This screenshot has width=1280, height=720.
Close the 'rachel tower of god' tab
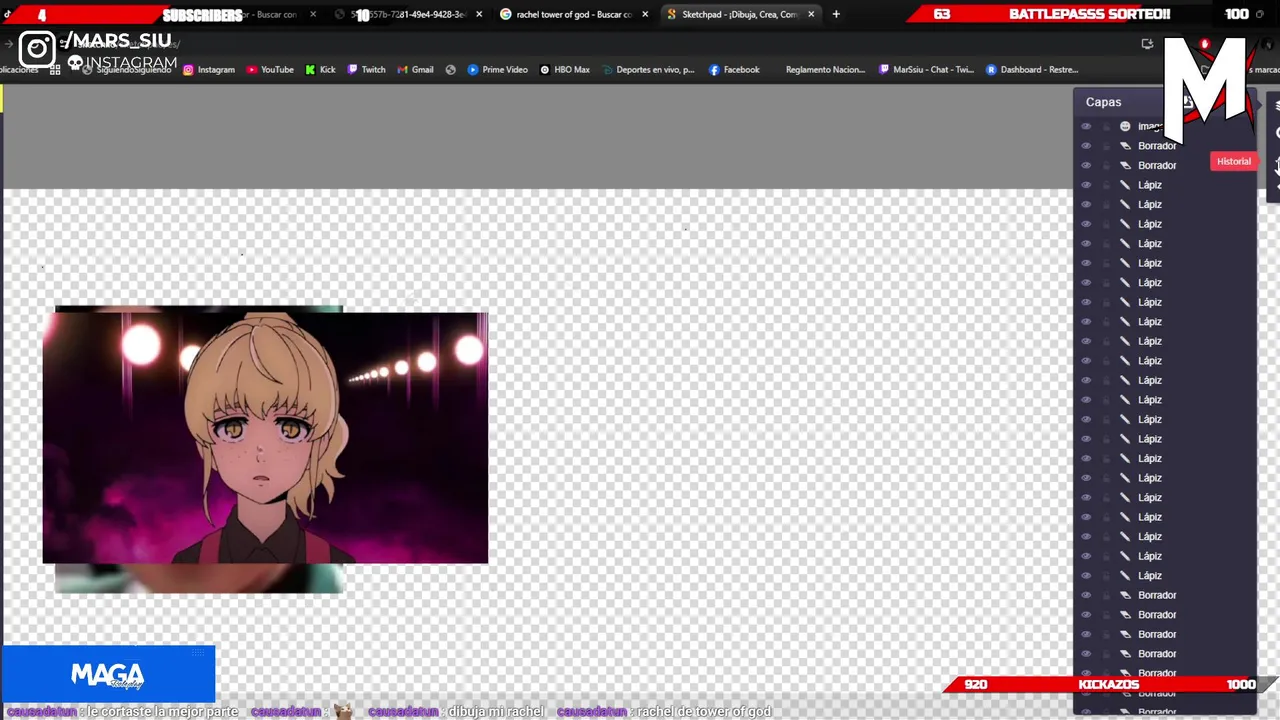click(645, 14)
